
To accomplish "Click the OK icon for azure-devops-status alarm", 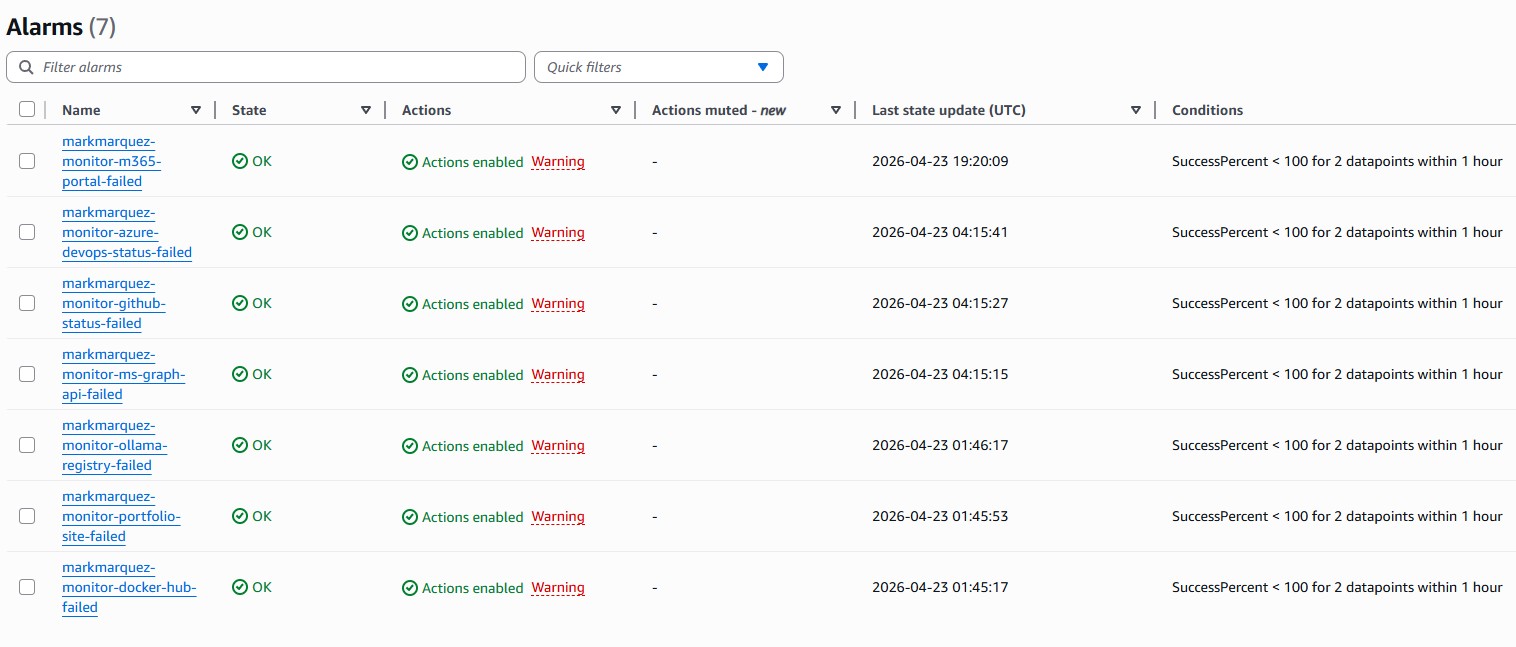I will [238, 232].
